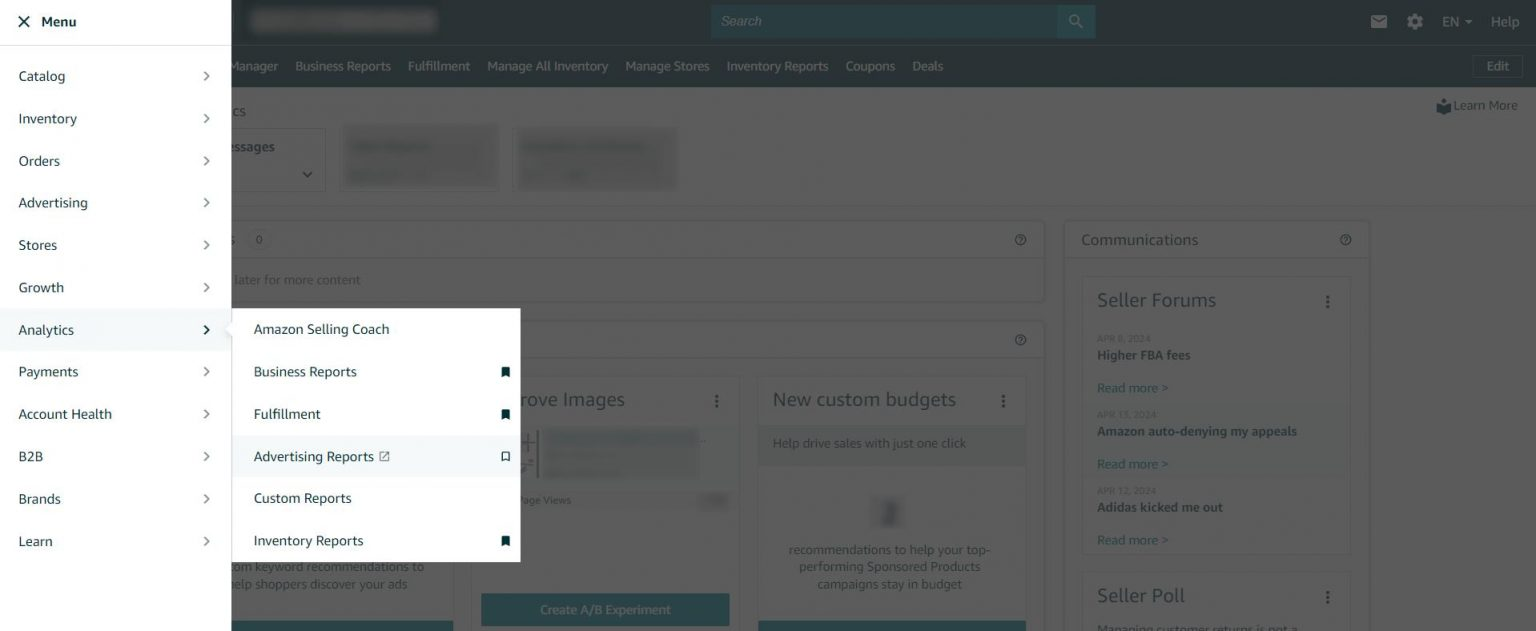
Task: Open Read more under Higher FBA fees
Action: [1132, 388]
